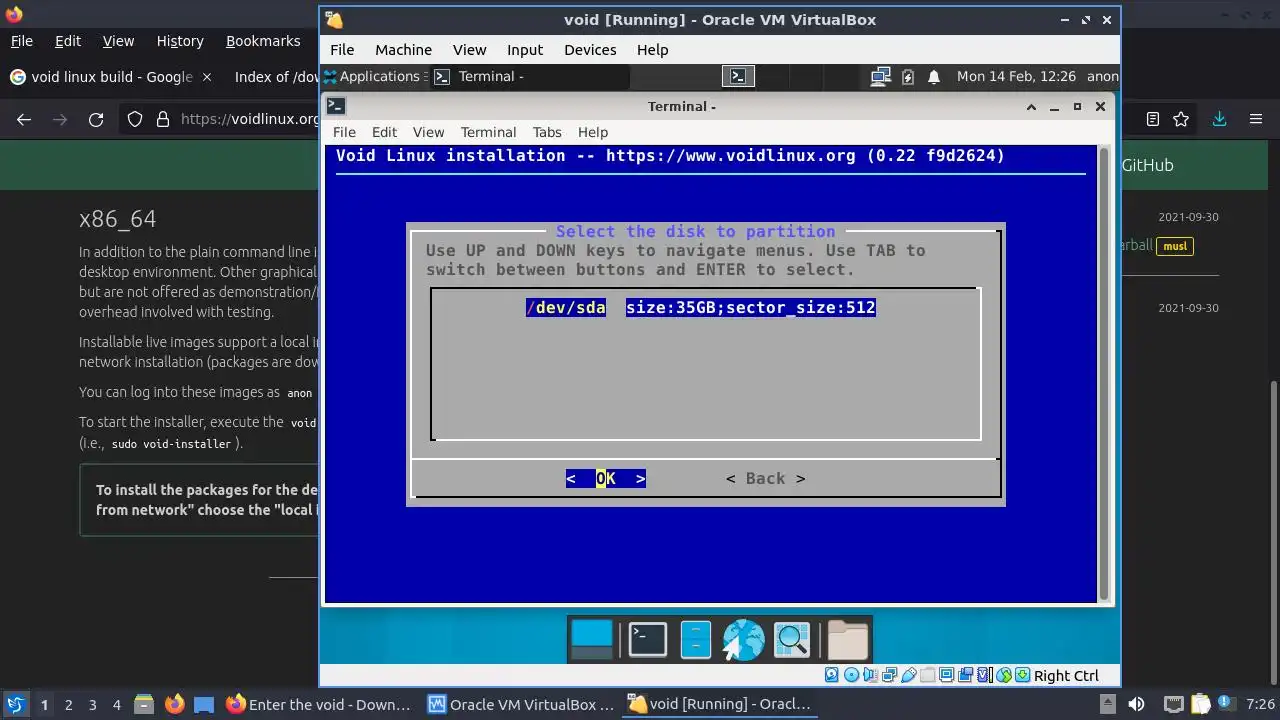Reload the page in Firefox
The image size is (1280, 720).
pos(96,119)
